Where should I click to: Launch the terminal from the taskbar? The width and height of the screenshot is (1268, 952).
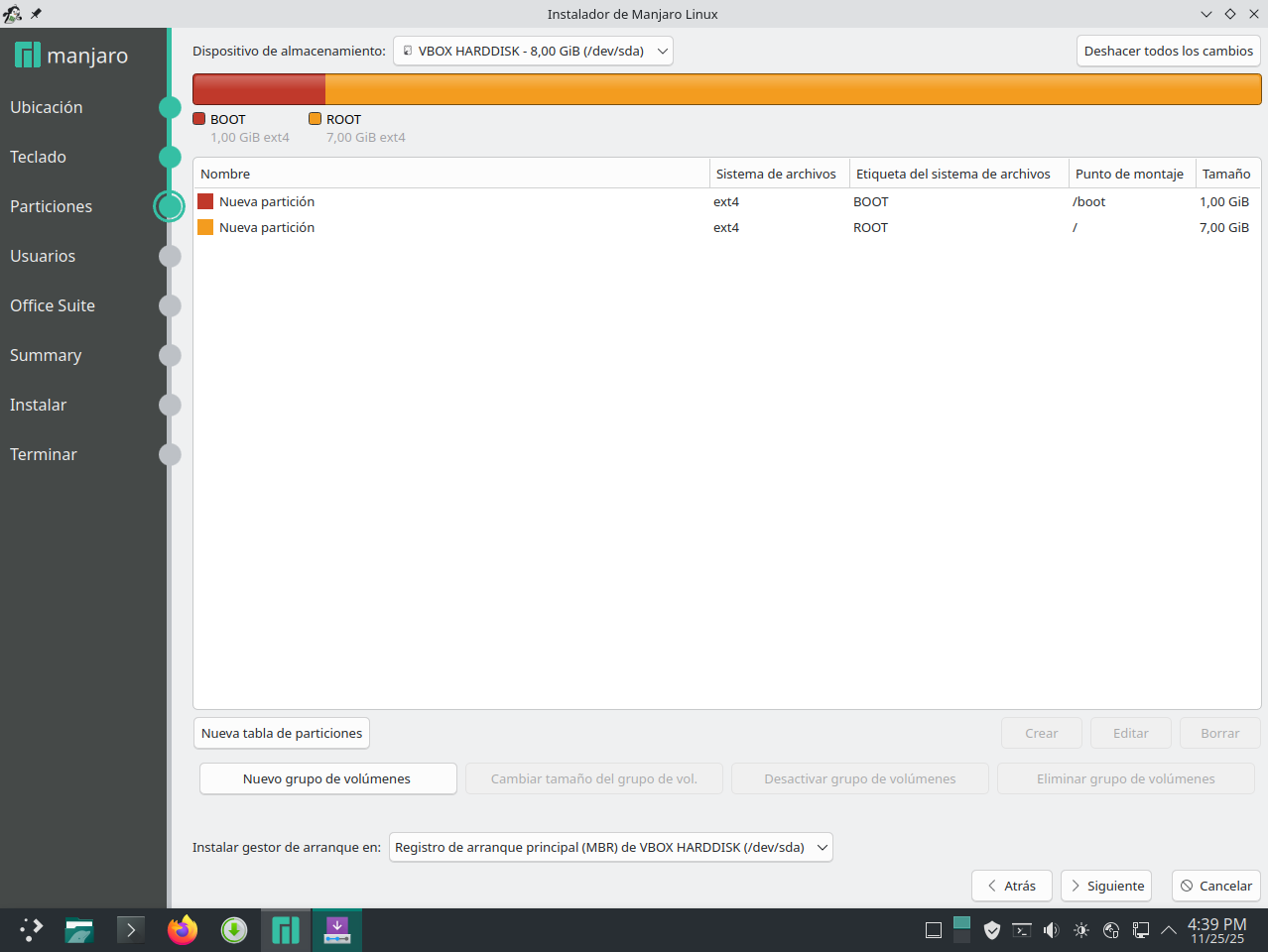[130, 930]
